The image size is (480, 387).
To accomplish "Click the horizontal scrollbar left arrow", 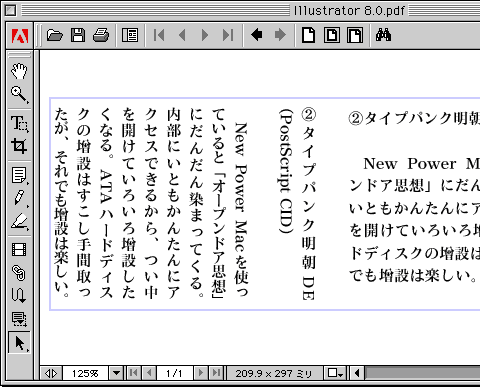I will coord(357,373).
